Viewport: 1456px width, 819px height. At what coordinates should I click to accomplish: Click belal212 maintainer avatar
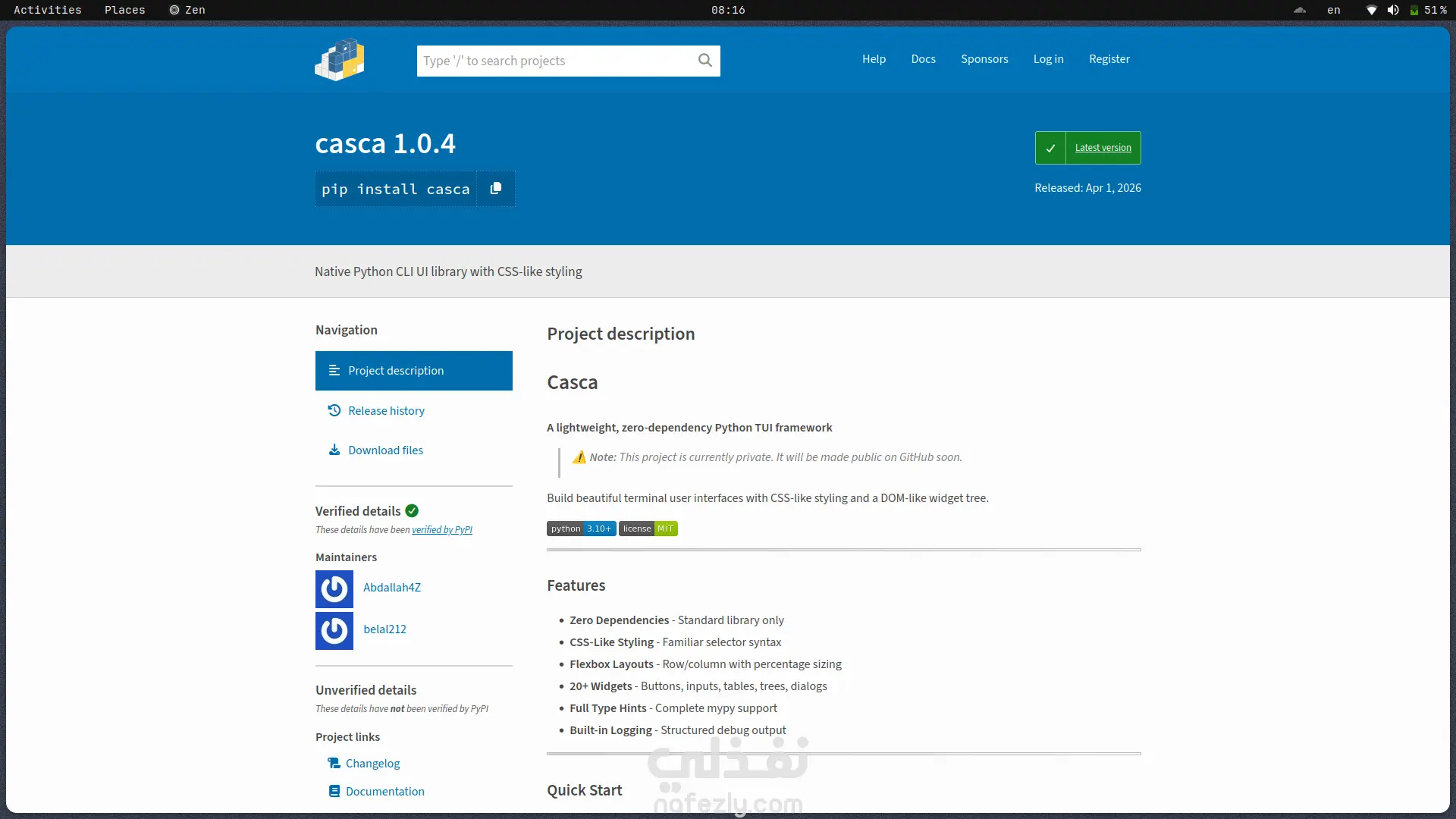click(x=334, y=631)
